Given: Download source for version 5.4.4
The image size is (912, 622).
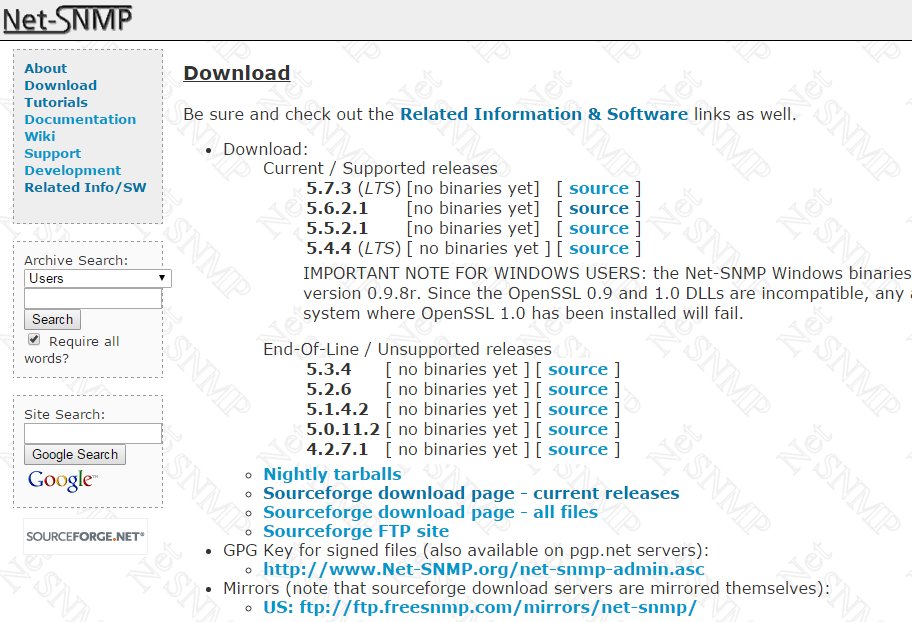Looking at the screenshot, I should coord(598,248).
